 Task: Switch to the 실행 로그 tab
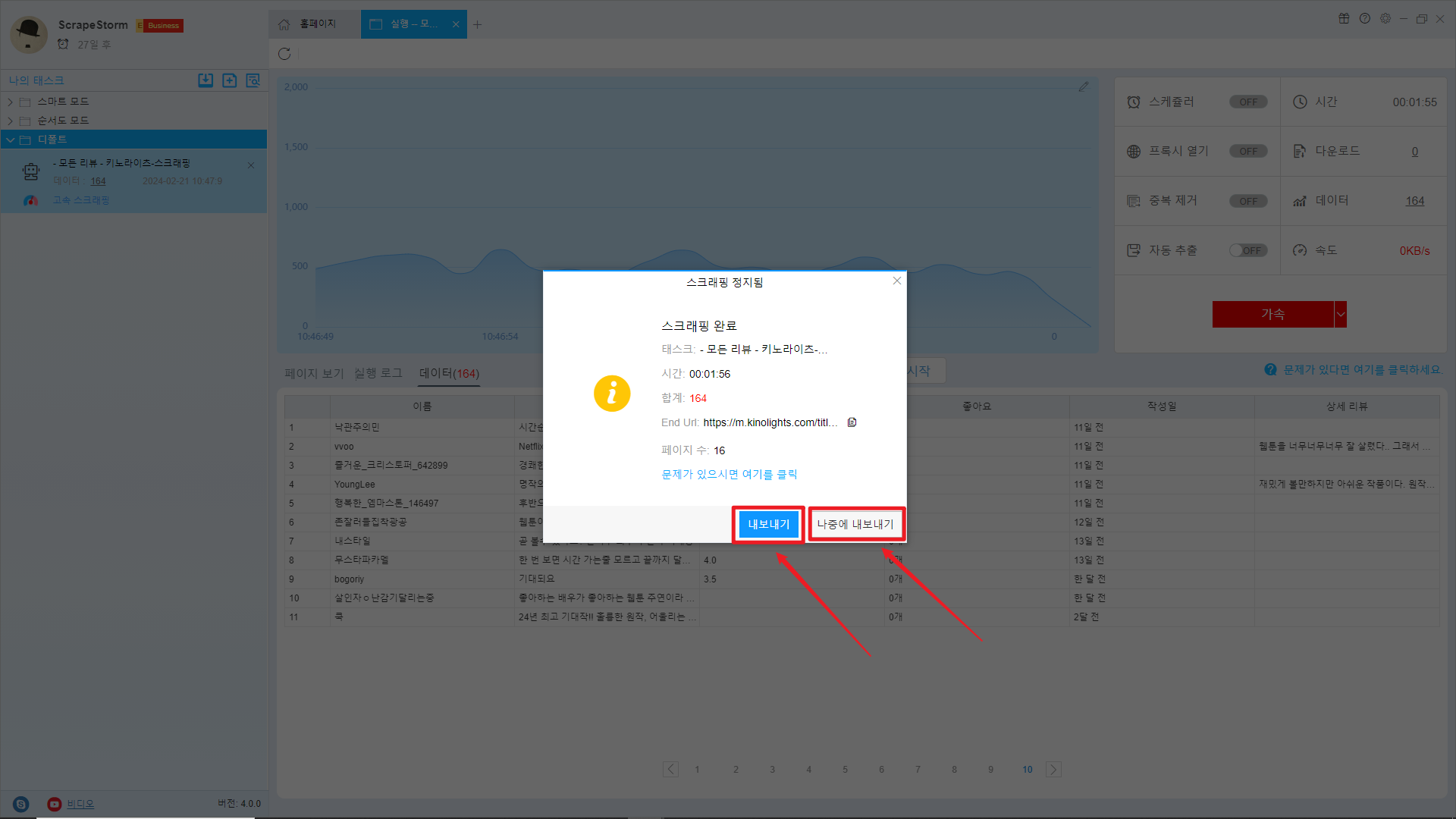pyautogui.click(x=378, y=373)
